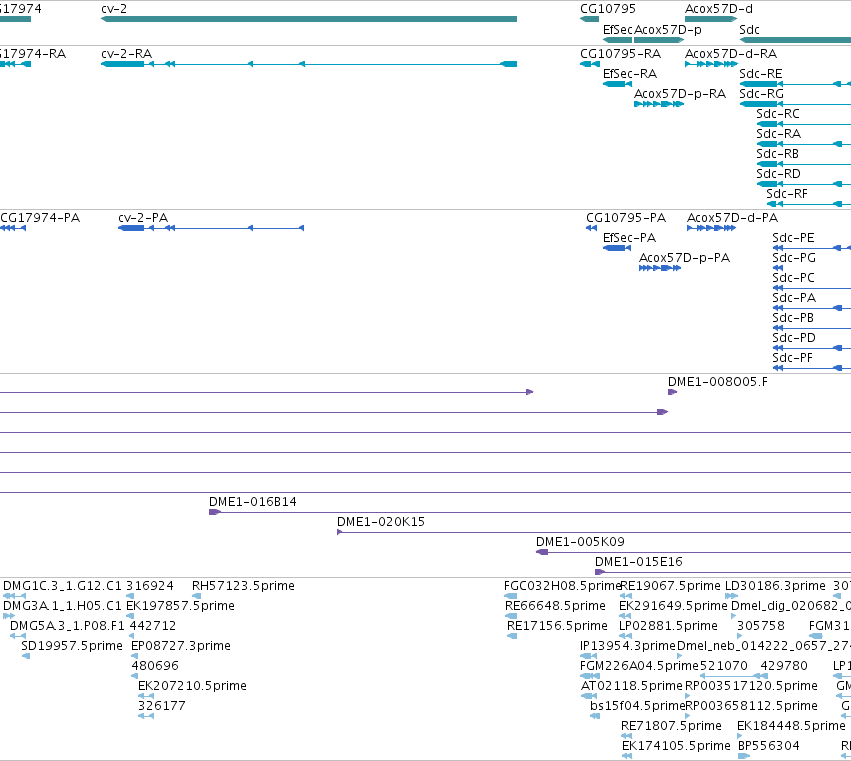851x761 pixels.
Task: Open the LP02881.5prime EST label
Action: coord(668,626)
